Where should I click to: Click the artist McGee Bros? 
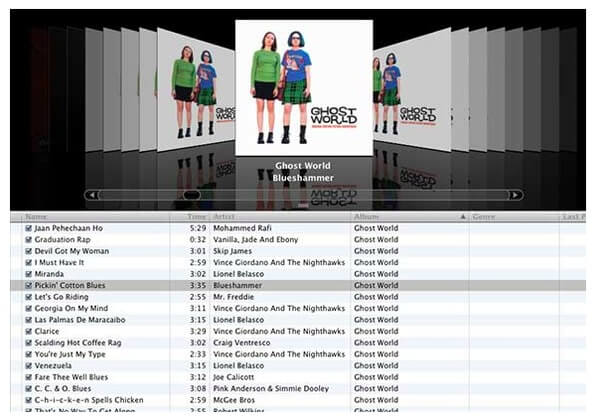coord(234,400)
